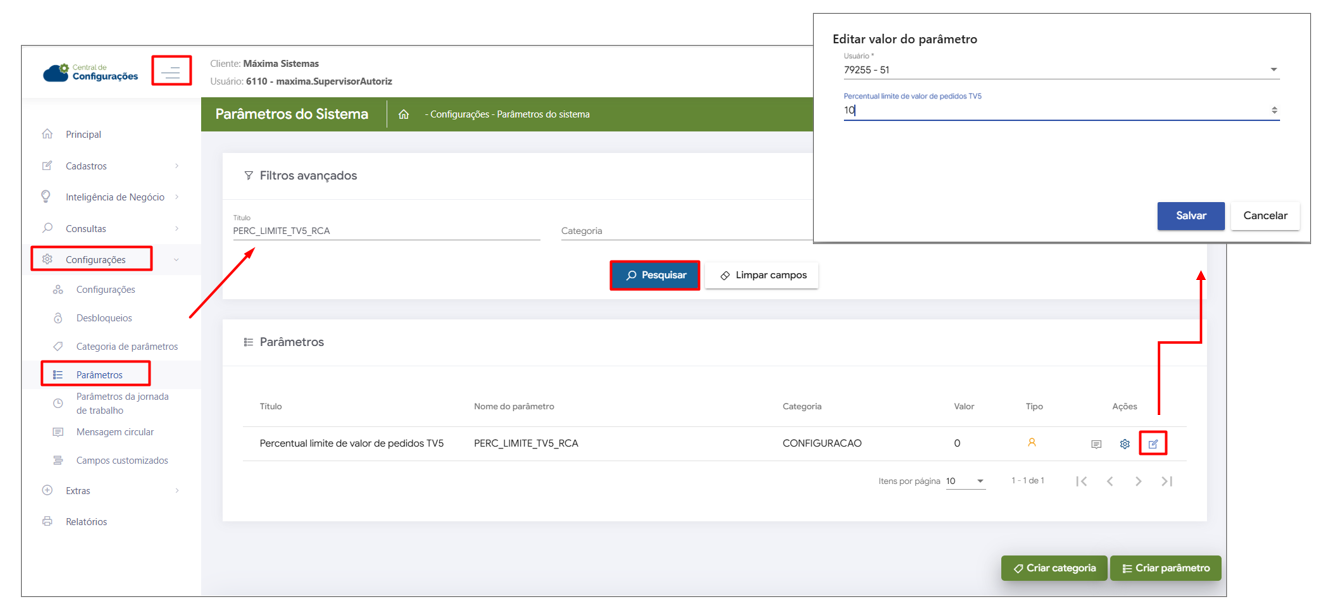
Task: Open the parameter settings gear icon
Action: [x=1125, y=444]
